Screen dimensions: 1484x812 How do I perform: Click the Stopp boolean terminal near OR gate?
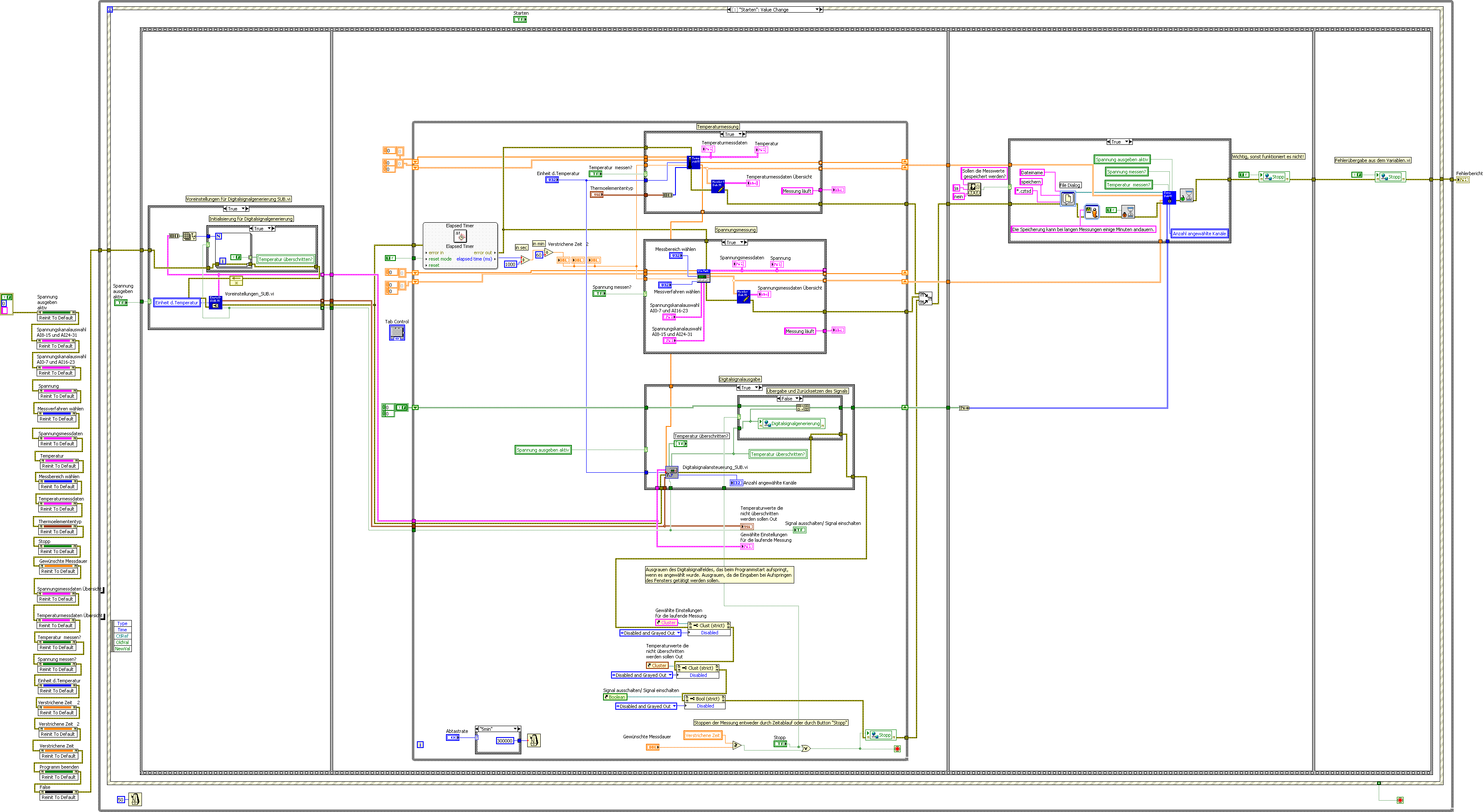point(780,744)
